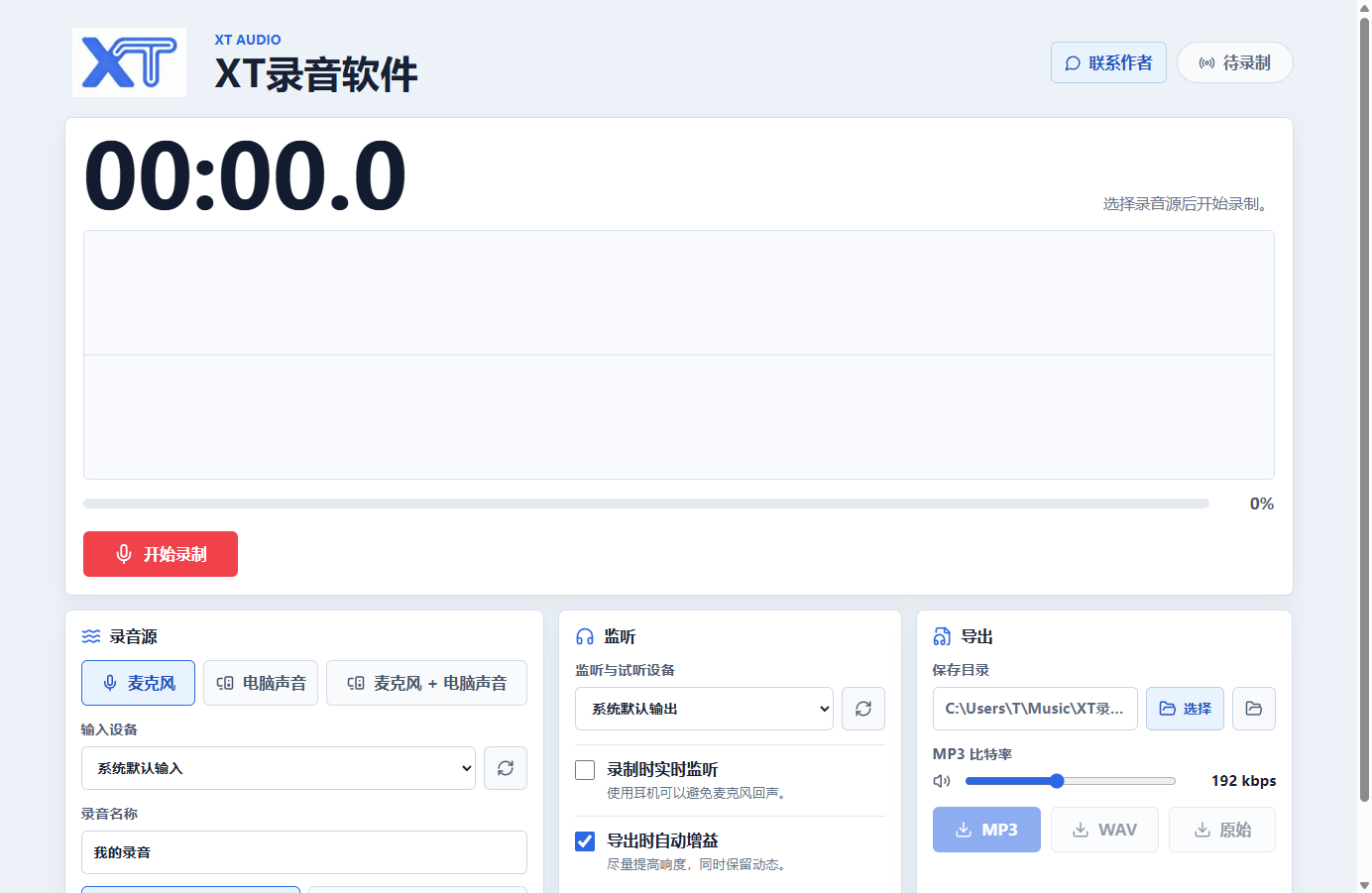Viewport: 1372px width, 893px height.
Task: Export recording as WAV
Action: (1104, 830)
